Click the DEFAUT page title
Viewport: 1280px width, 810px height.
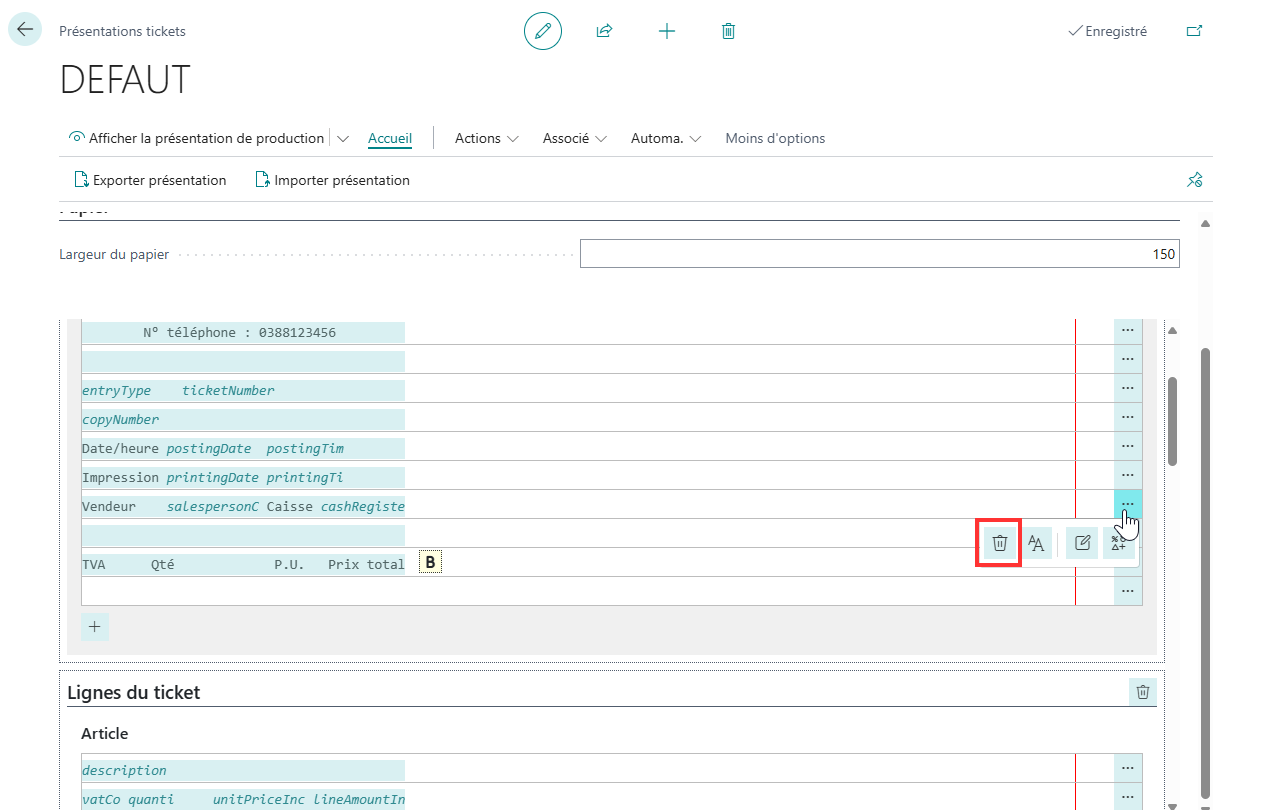125,80
